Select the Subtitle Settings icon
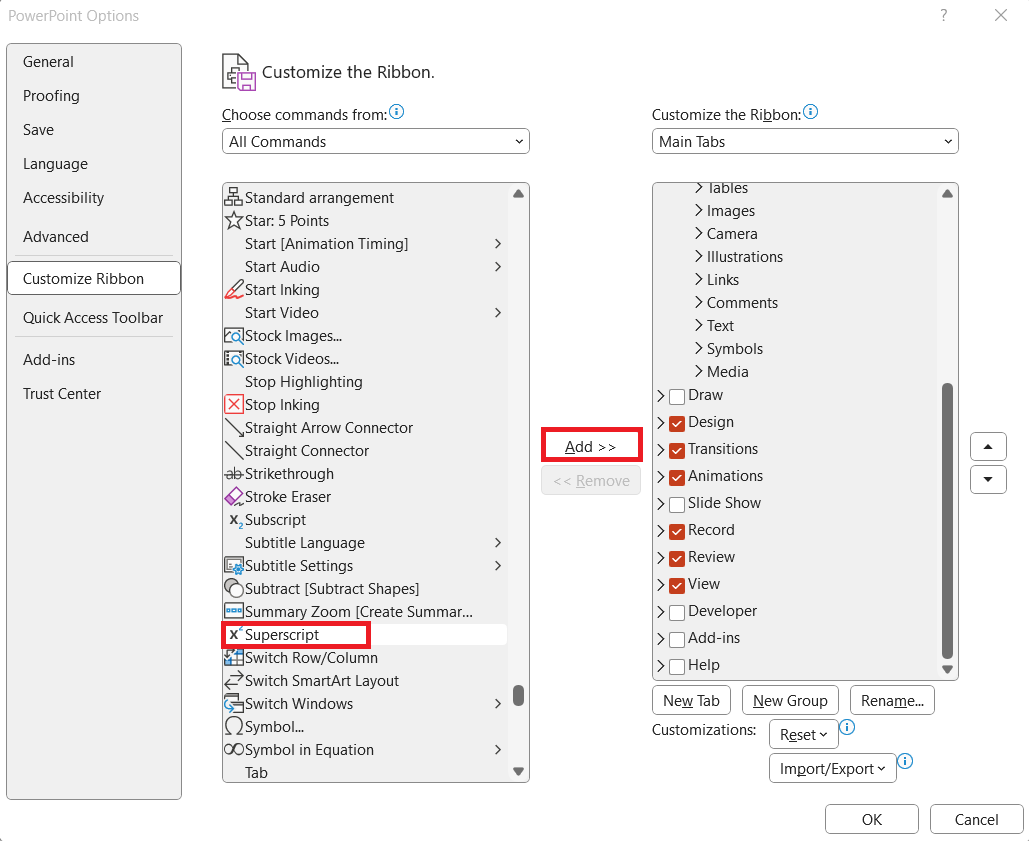The height and width of the screenshot is (841, 1029). (x=234, y=565)
